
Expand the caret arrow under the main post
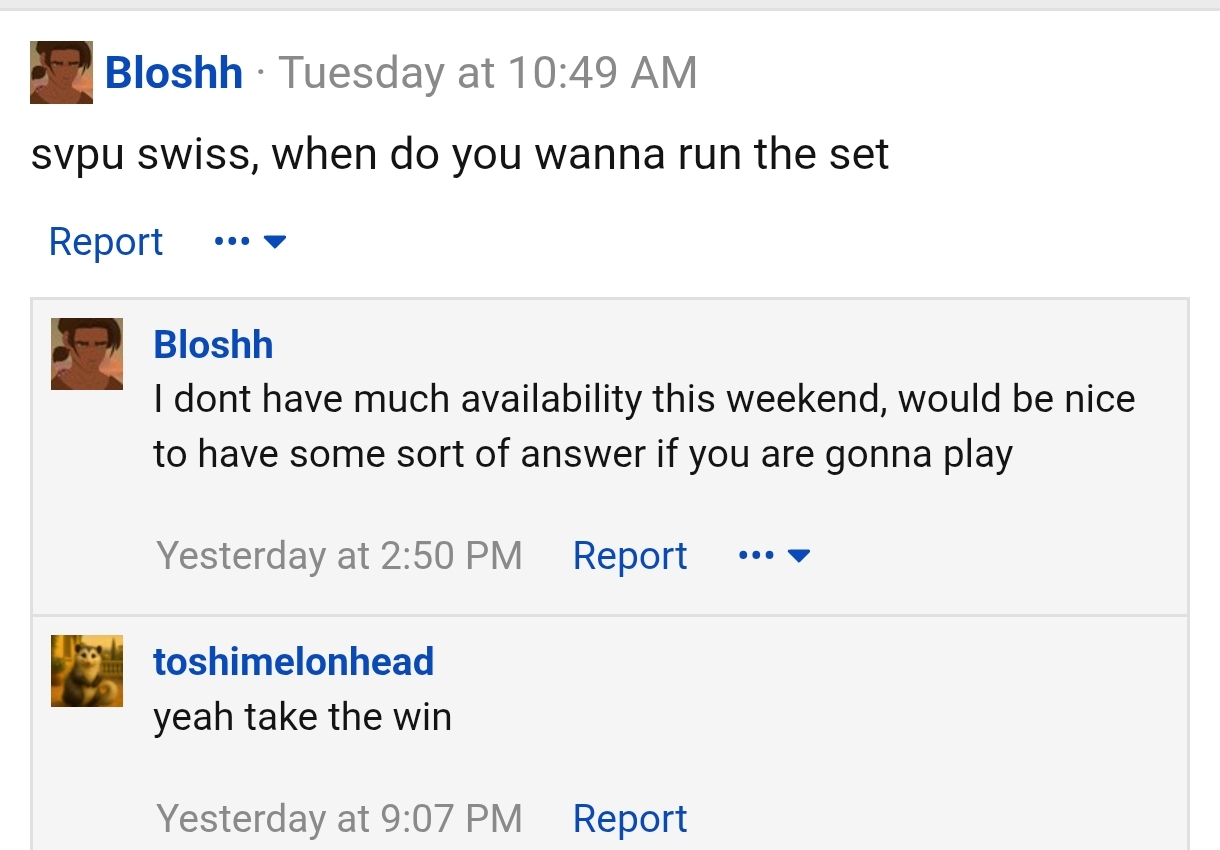[275, 242]
